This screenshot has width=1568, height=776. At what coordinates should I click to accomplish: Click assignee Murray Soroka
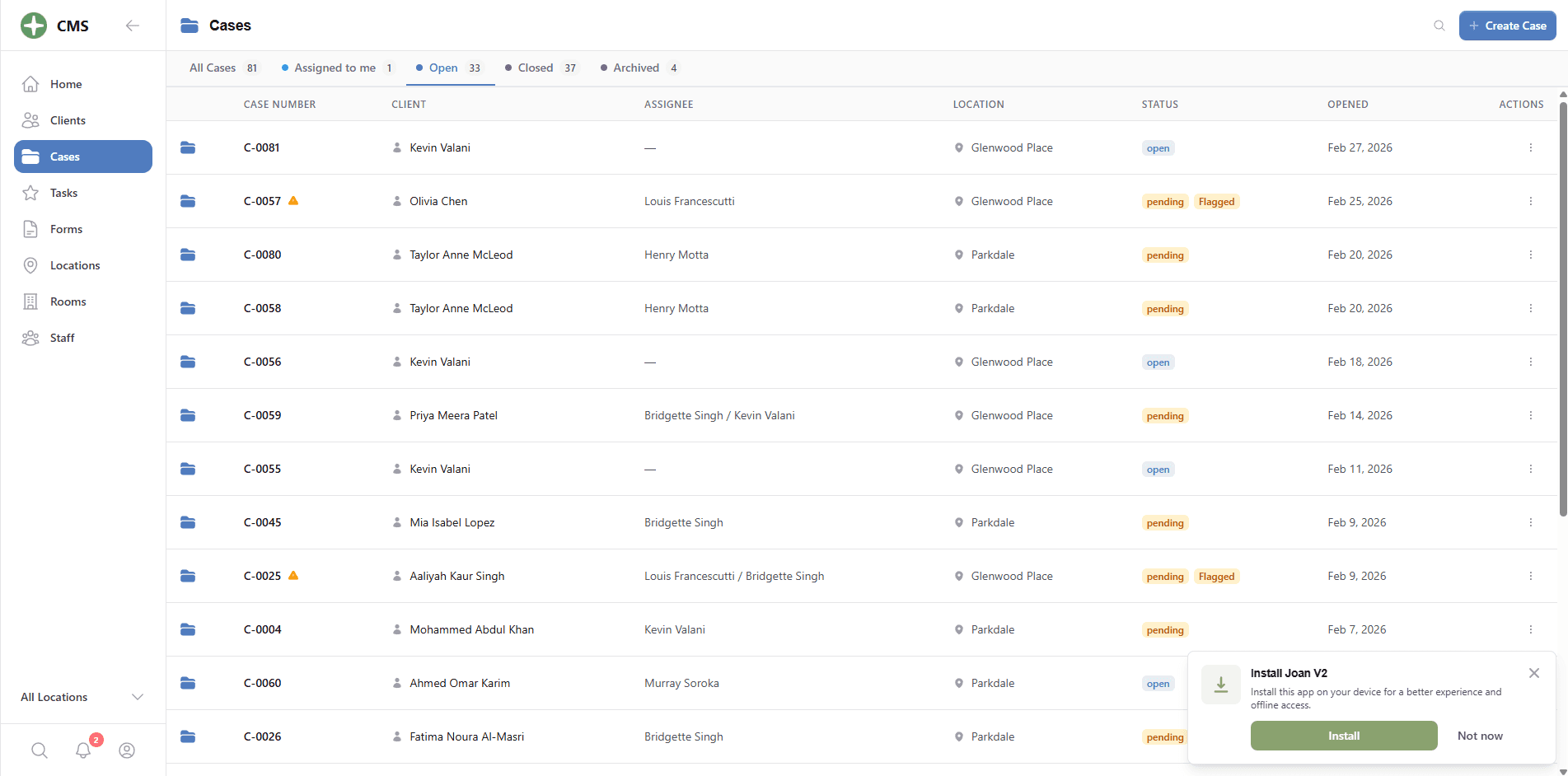[681, 683]
